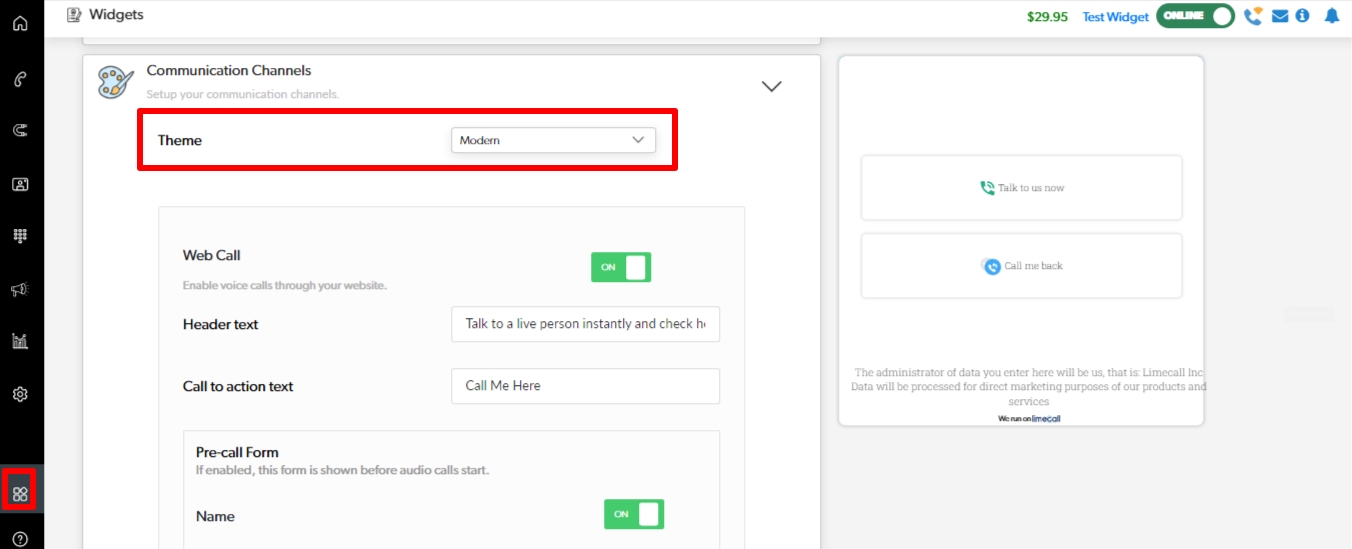Open the bar chart analytics icon
Viewport: 1352px width, 549px height.
click(x=20, y=341)
